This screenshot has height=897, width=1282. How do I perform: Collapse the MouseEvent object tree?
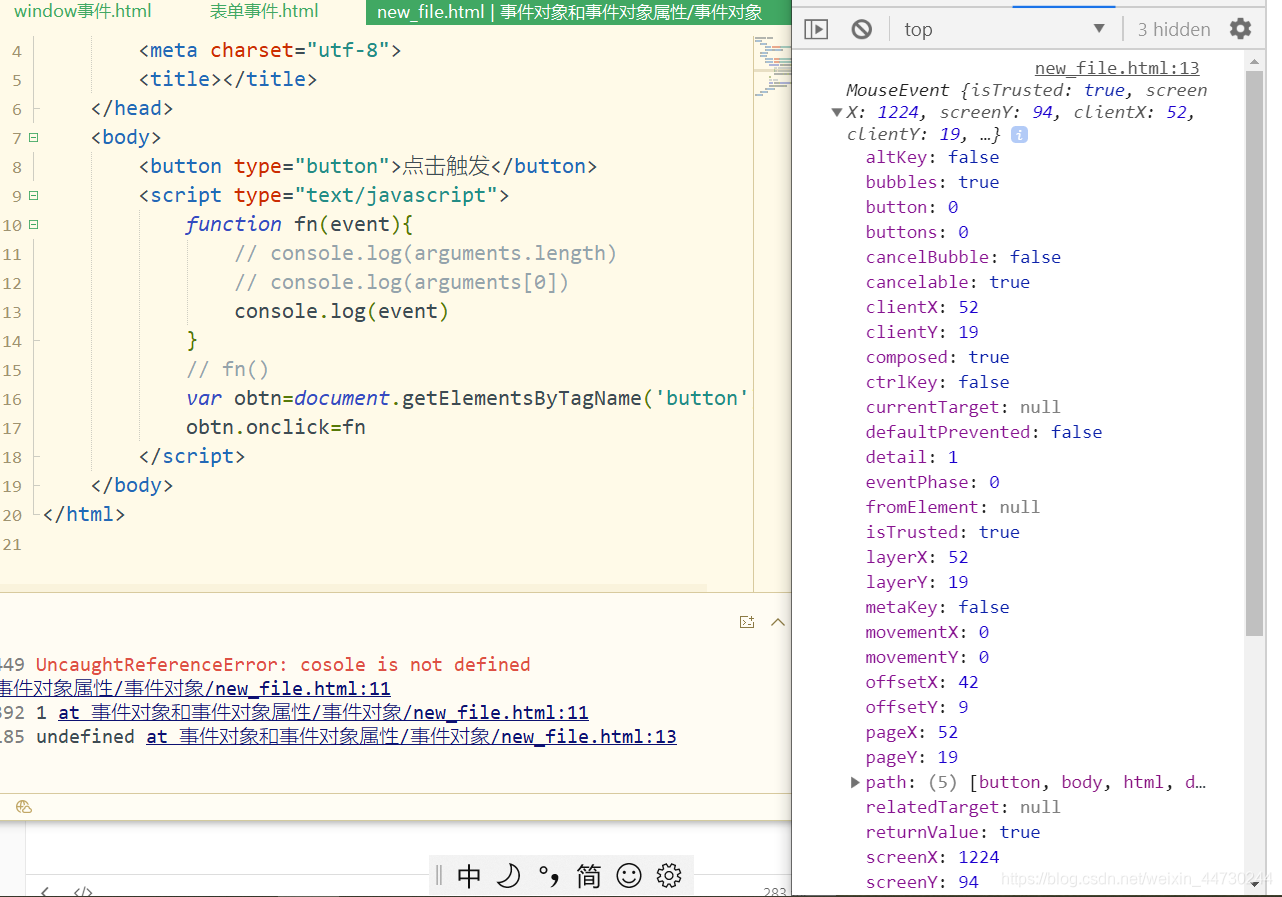(x=837, y=112)
